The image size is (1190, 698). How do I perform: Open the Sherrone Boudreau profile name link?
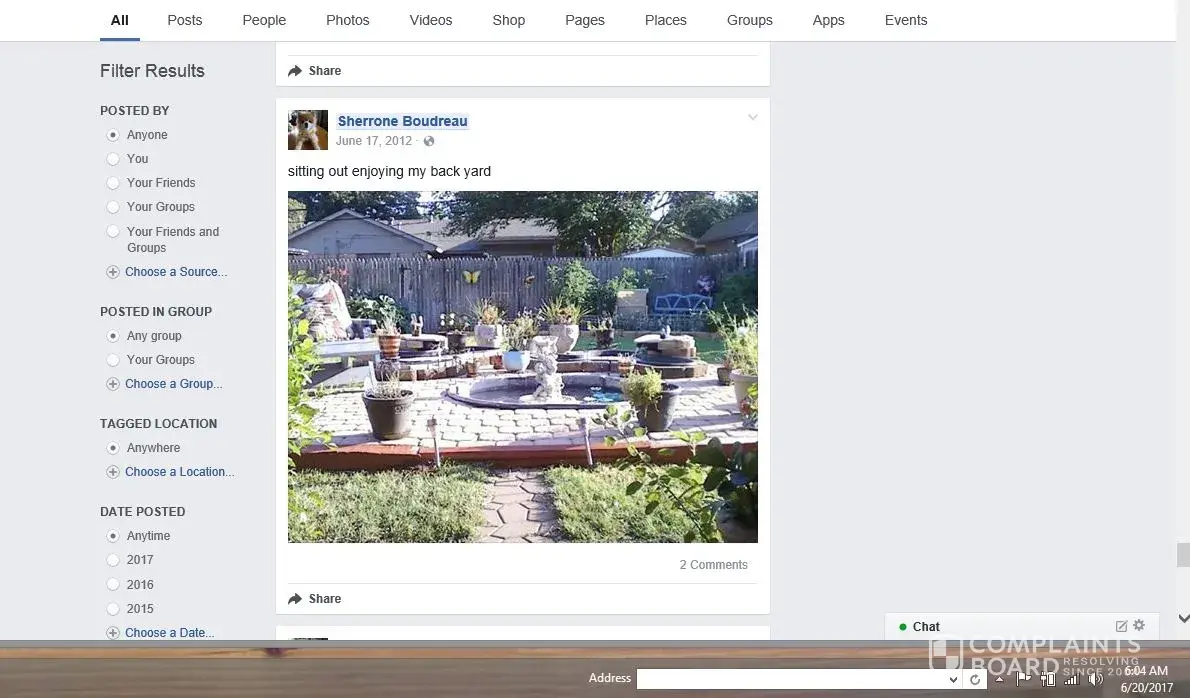pyautogui.click(x=402, y=121)
